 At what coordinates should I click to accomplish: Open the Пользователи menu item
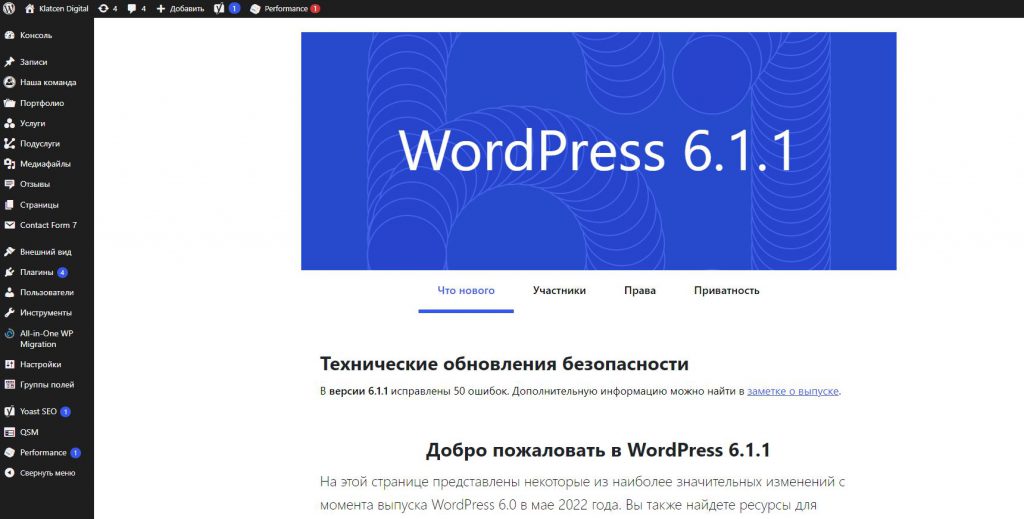(47, 292)
